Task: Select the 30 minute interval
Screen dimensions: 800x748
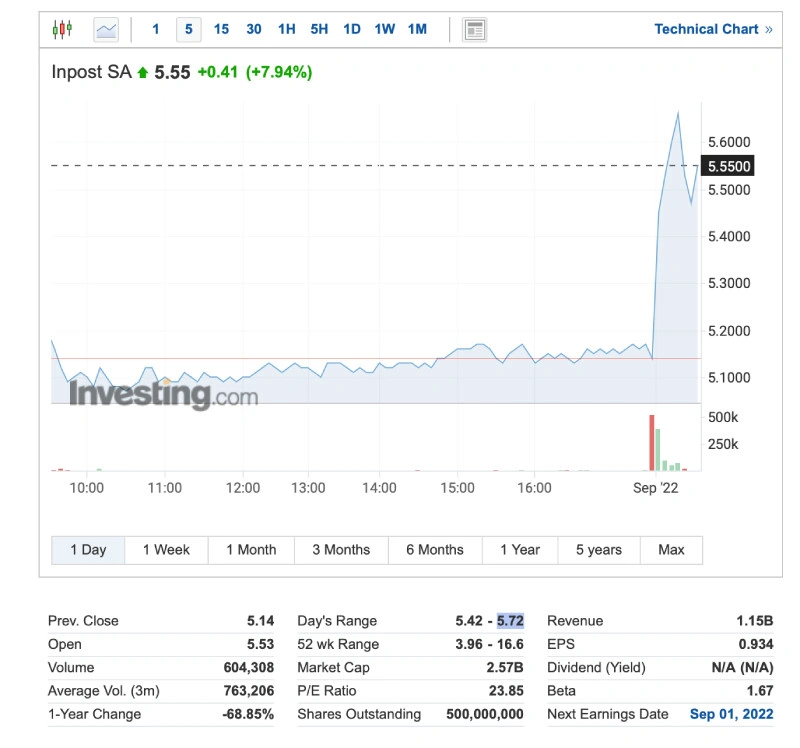Action: click(x=254, y=29)
